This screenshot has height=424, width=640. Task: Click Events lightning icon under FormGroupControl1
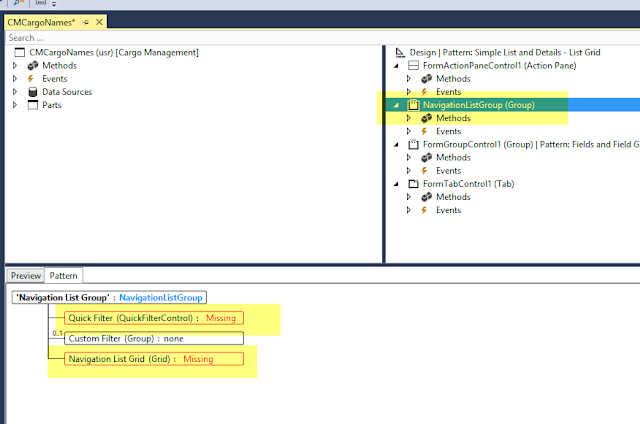424,170
